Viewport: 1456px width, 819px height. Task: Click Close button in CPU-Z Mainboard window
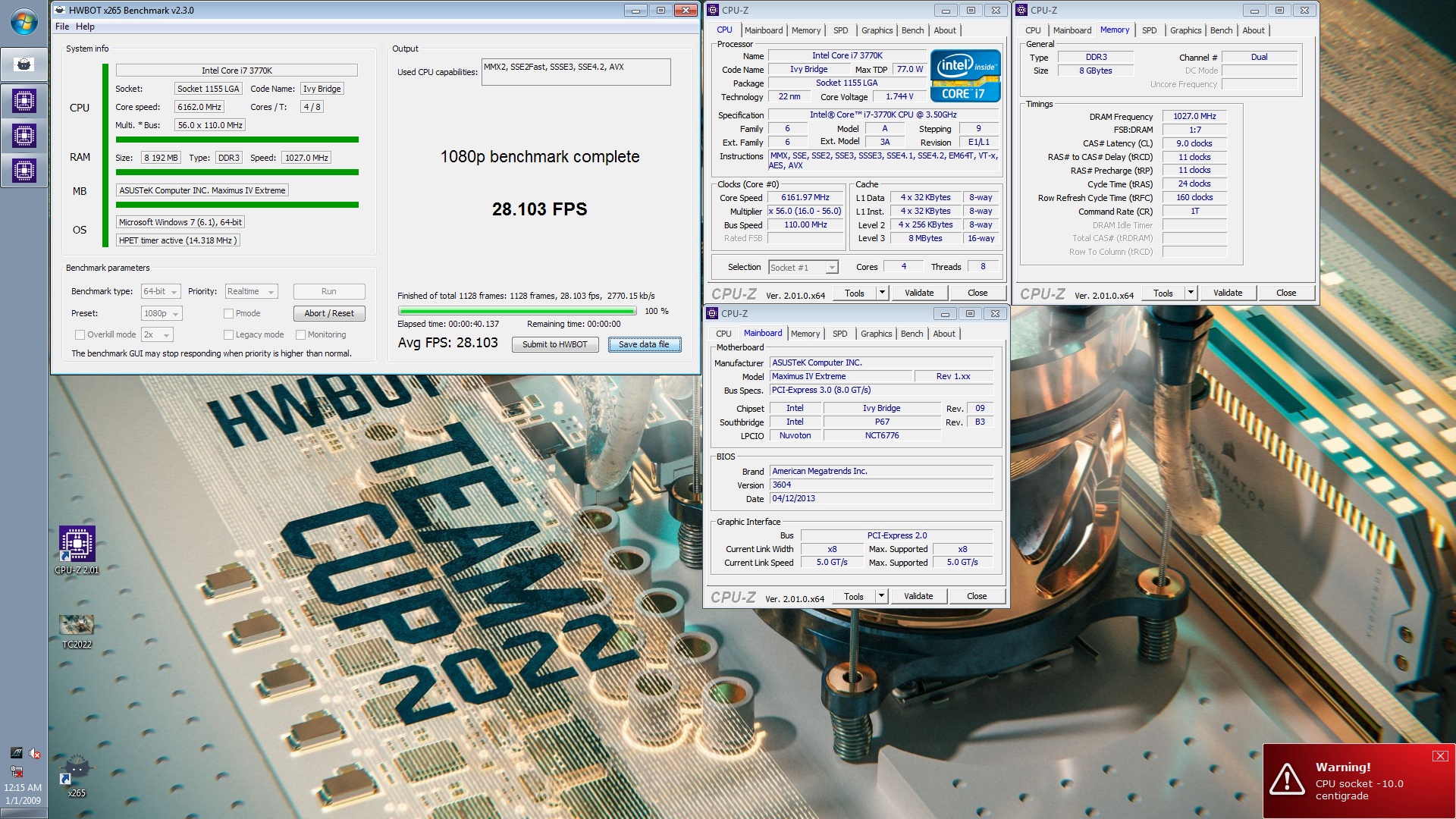pos(977,596)
